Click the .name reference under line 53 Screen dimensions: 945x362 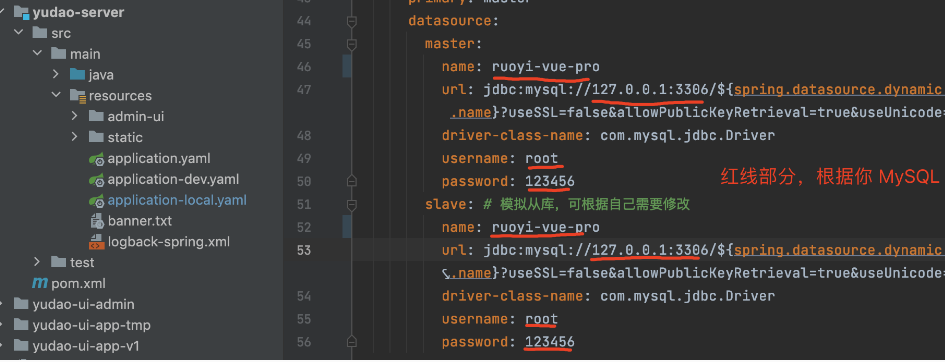[x=471, y=273]
